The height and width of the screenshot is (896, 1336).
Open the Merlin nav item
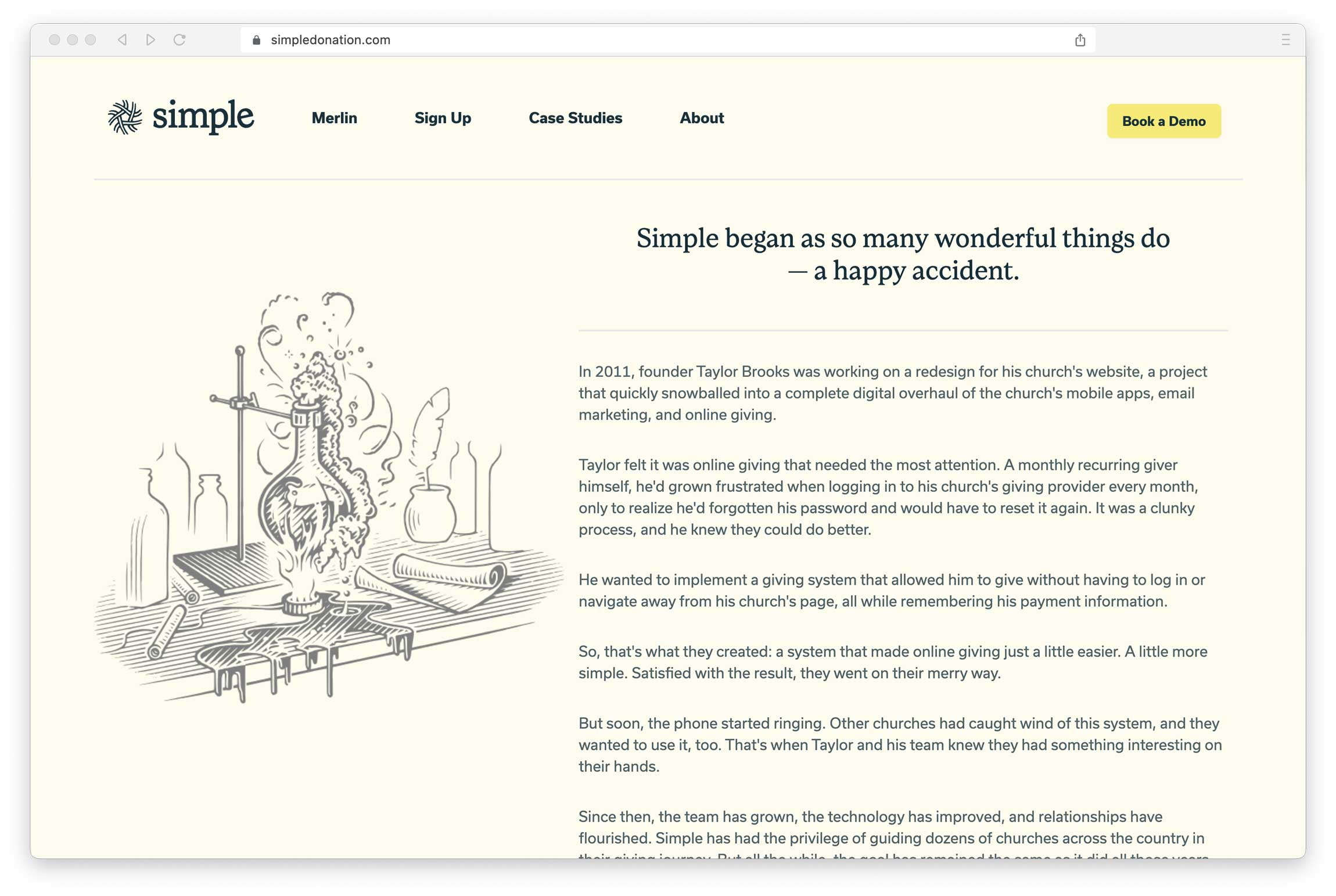tap(334, 118)
